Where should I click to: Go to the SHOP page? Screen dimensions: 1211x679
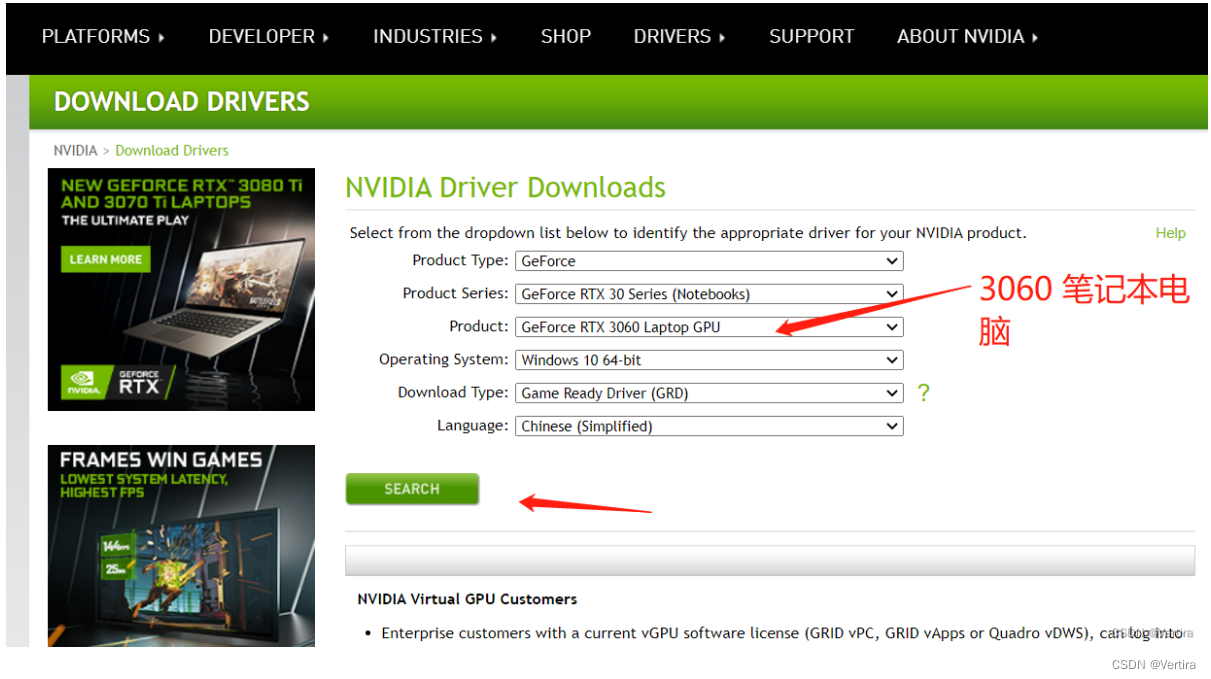(x=565, y=37)
